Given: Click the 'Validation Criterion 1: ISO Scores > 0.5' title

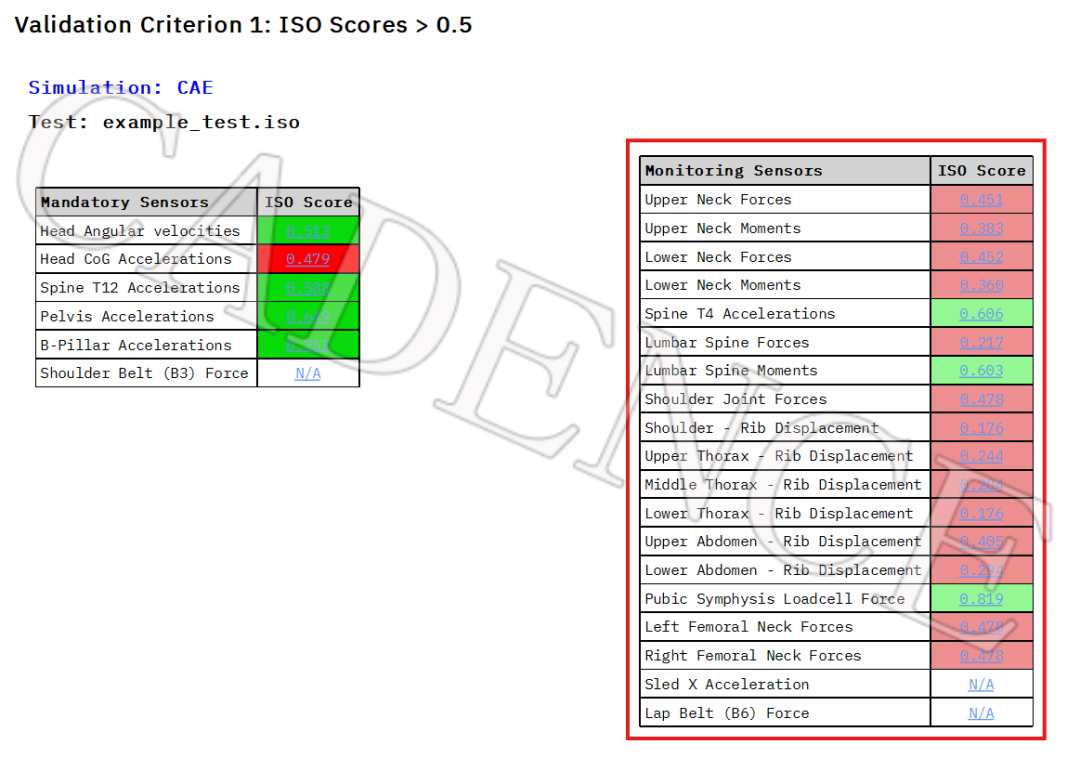Looking at the screenshot, I should pos(243,25).
